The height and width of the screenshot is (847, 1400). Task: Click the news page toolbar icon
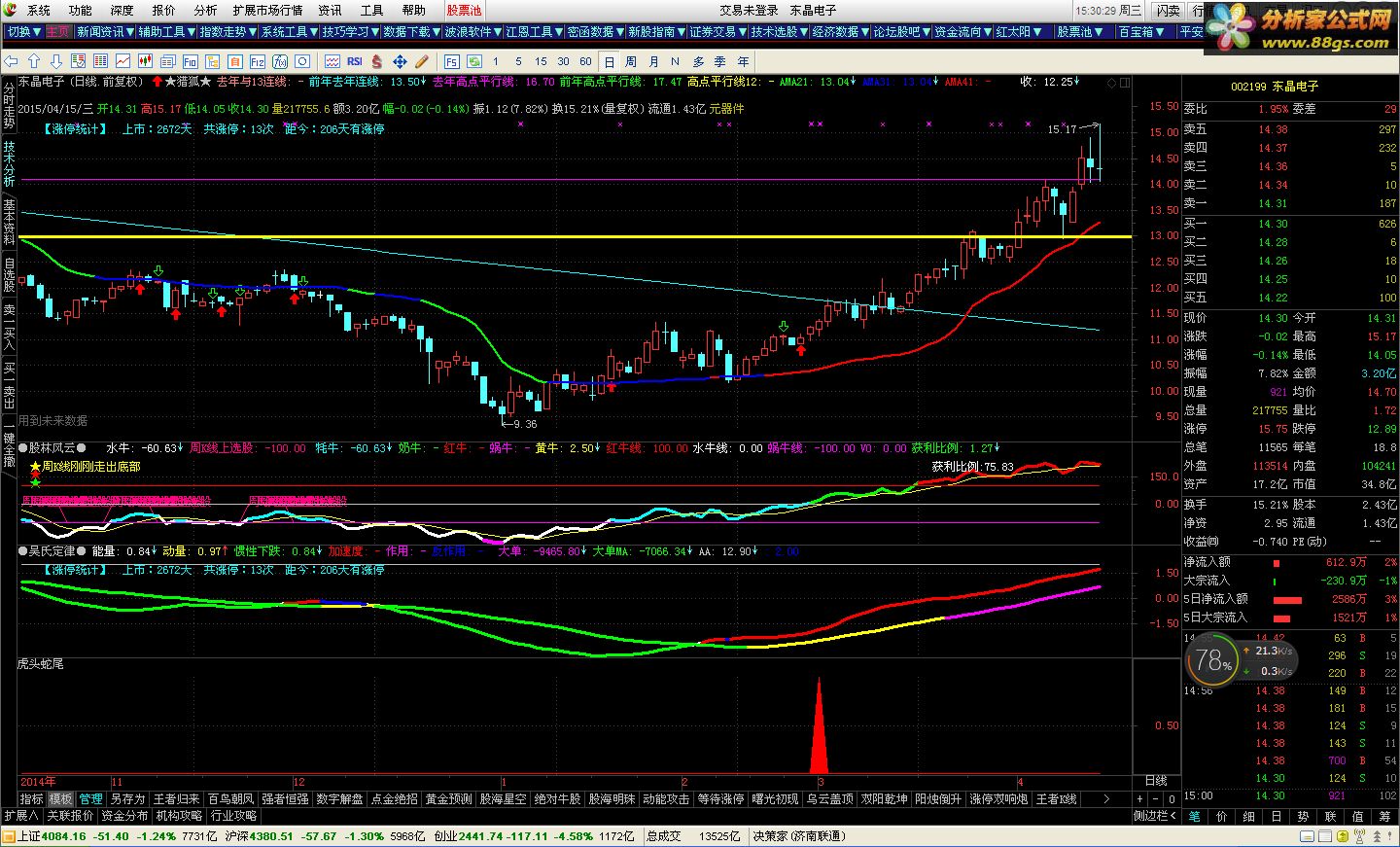[x=167, y=61]
